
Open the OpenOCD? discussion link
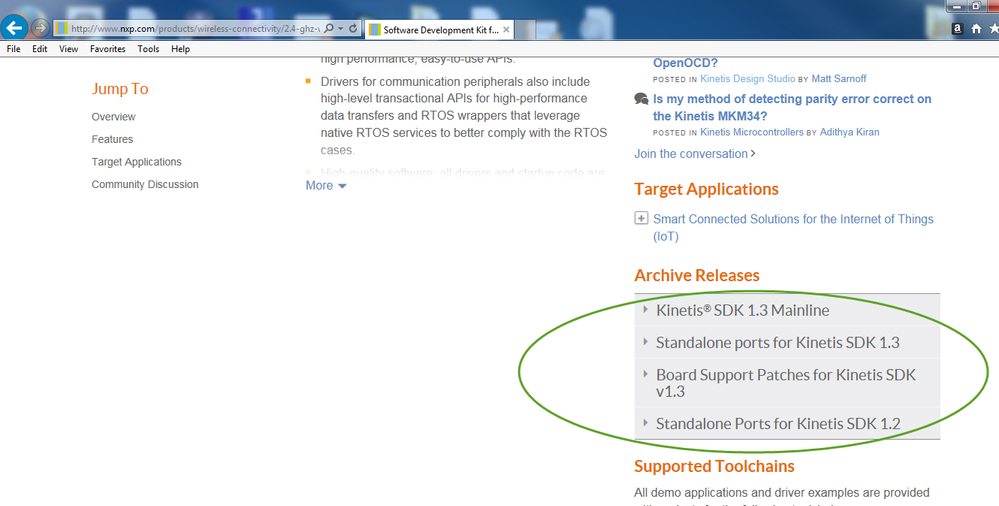(x=685, y=62)
